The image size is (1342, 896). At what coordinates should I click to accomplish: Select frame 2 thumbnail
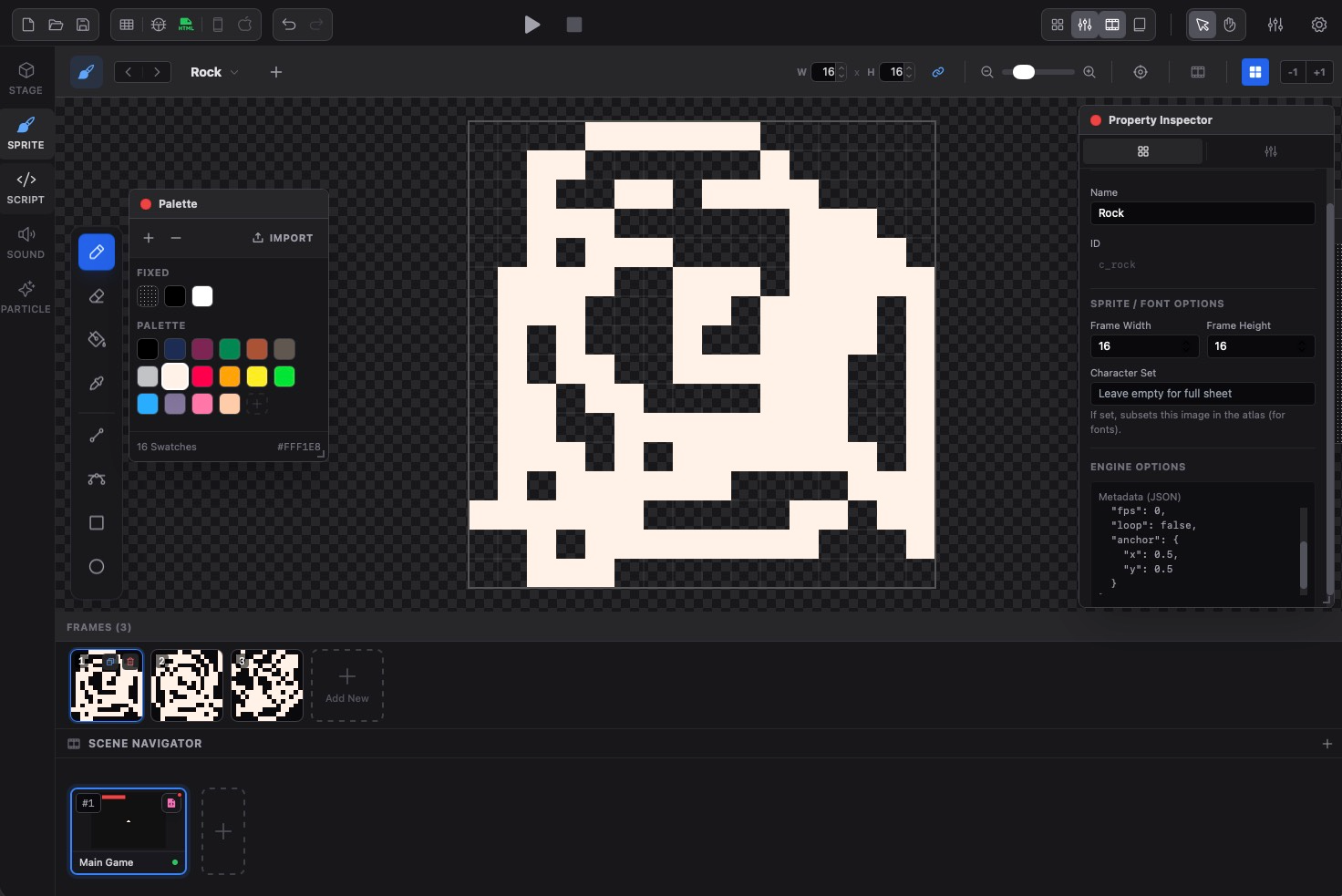[x=187, y=685]
